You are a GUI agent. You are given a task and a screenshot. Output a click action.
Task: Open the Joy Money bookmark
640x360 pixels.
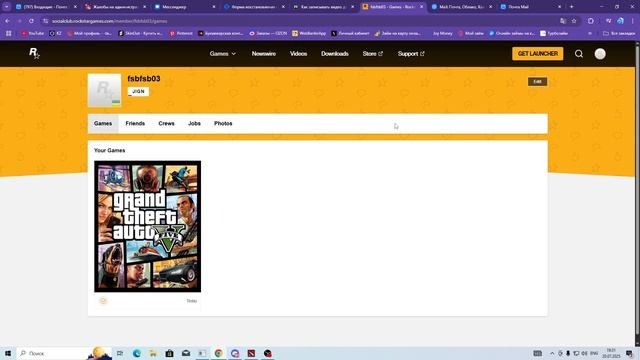click(x=442, y=33)
